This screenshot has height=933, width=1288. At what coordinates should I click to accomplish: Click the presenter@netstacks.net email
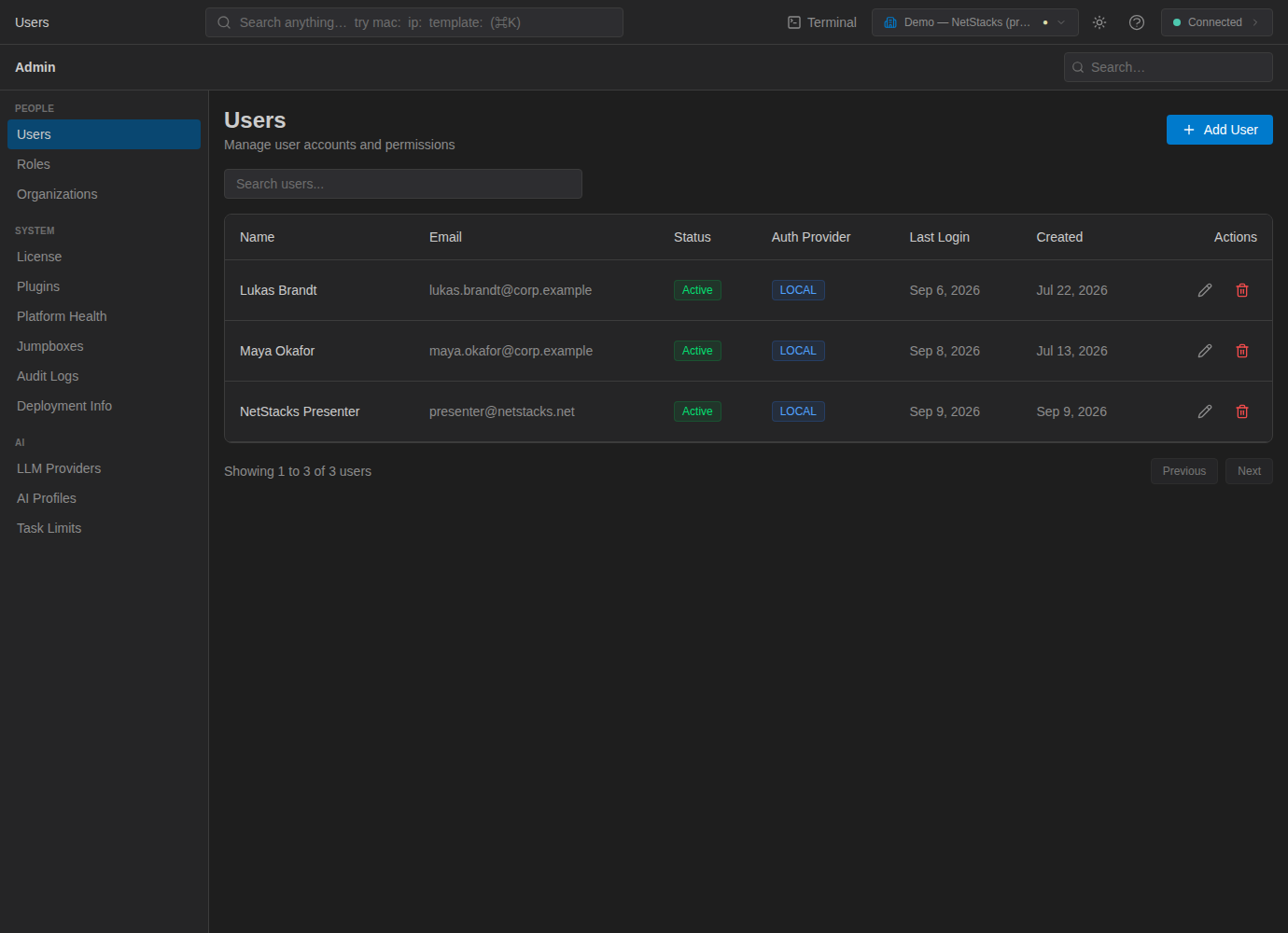(x=502, y=411)
